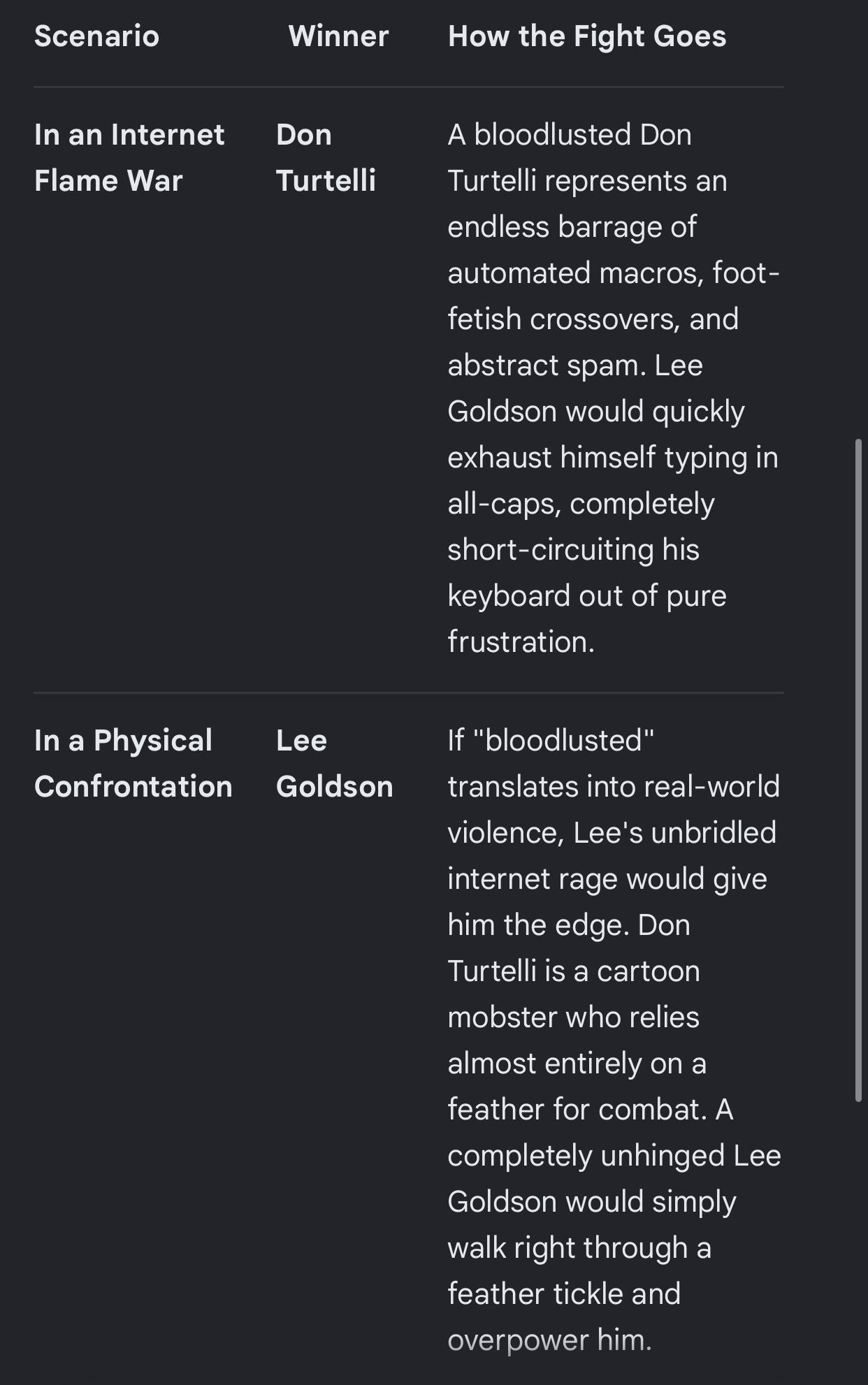Click the line 'internet rage would give'
This screenshot has width=868, height=1385.
coord(607,879)
